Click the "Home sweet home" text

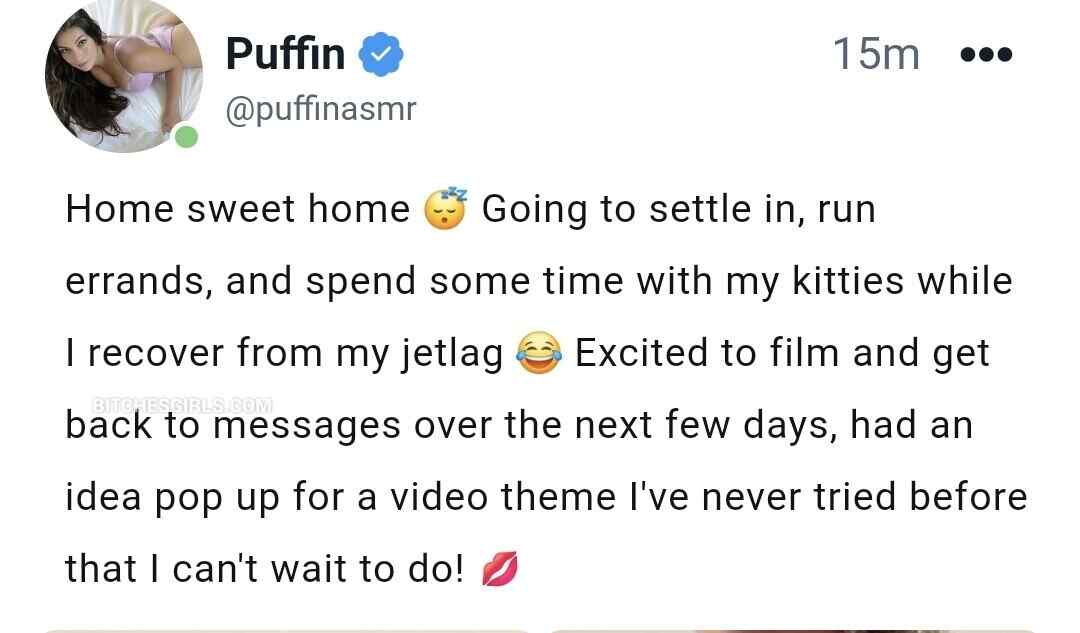238,210
